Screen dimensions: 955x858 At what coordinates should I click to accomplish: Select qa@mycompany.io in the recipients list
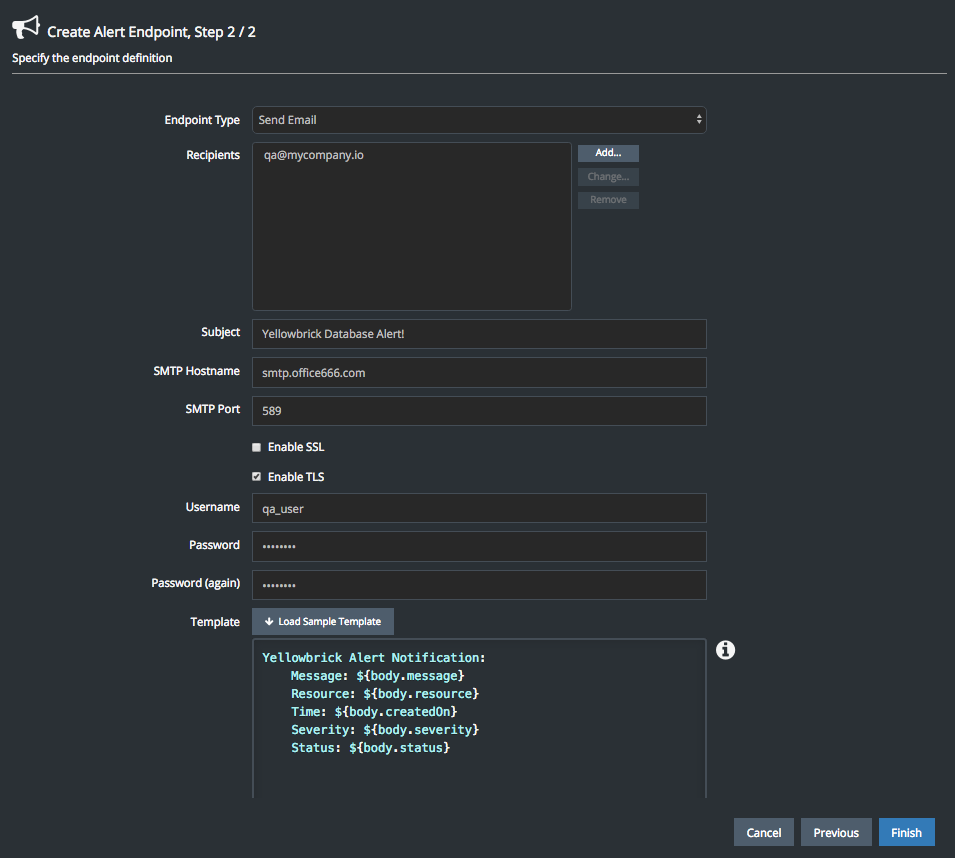(313, 155)
